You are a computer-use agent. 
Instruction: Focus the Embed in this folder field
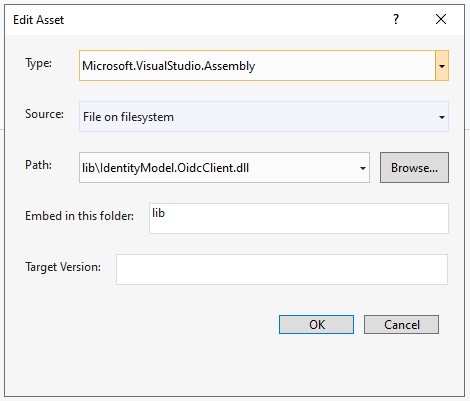(x=299, y=218)
